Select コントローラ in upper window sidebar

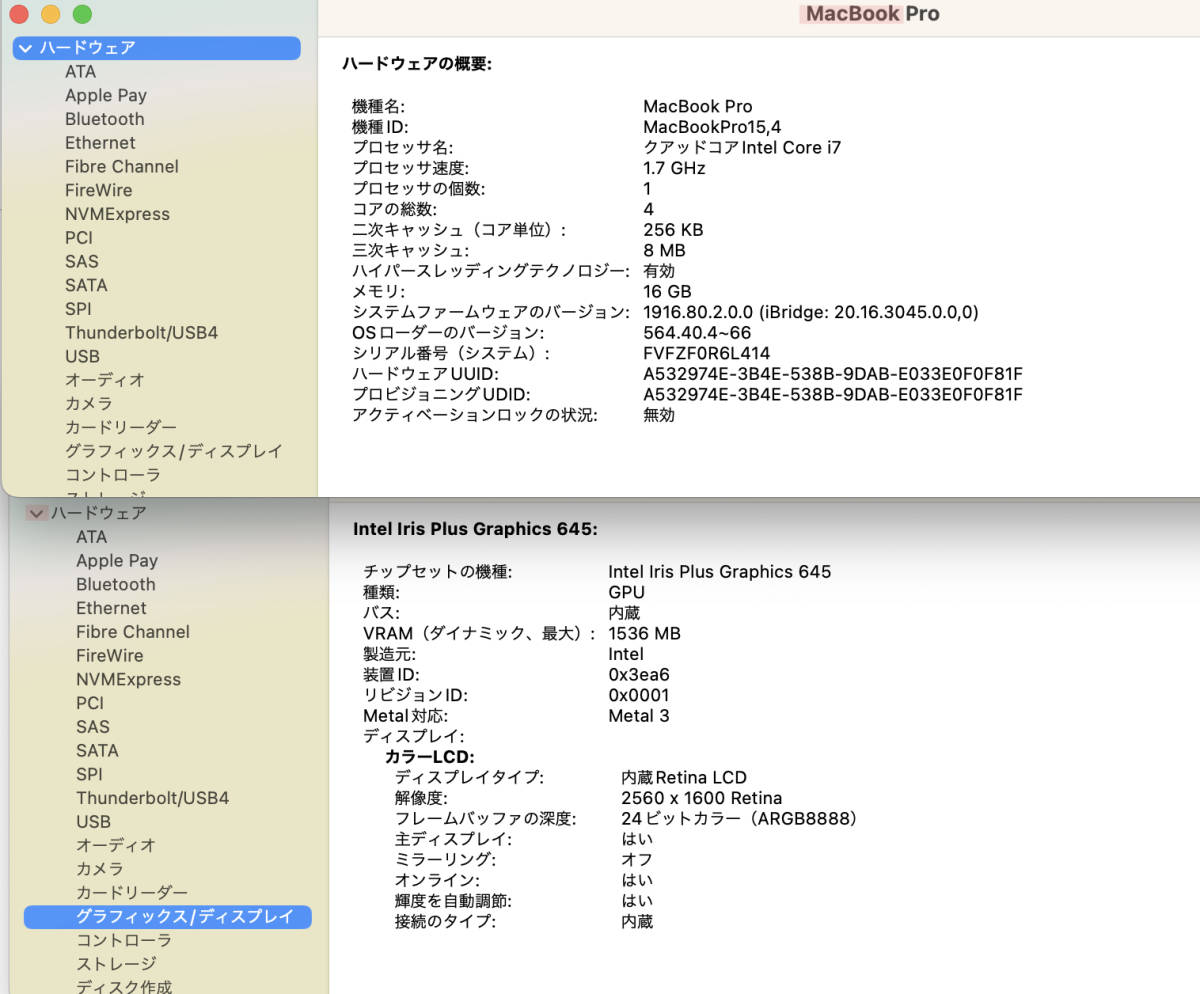(113, 475)
